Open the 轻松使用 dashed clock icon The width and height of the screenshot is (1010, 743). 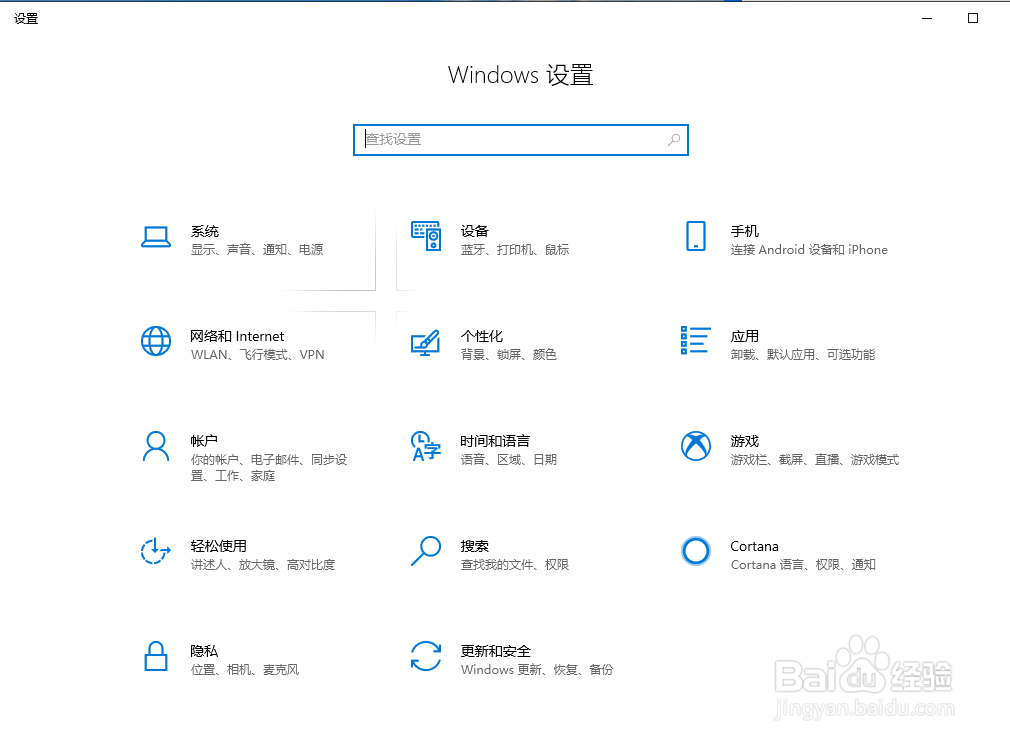coord(156,552)
